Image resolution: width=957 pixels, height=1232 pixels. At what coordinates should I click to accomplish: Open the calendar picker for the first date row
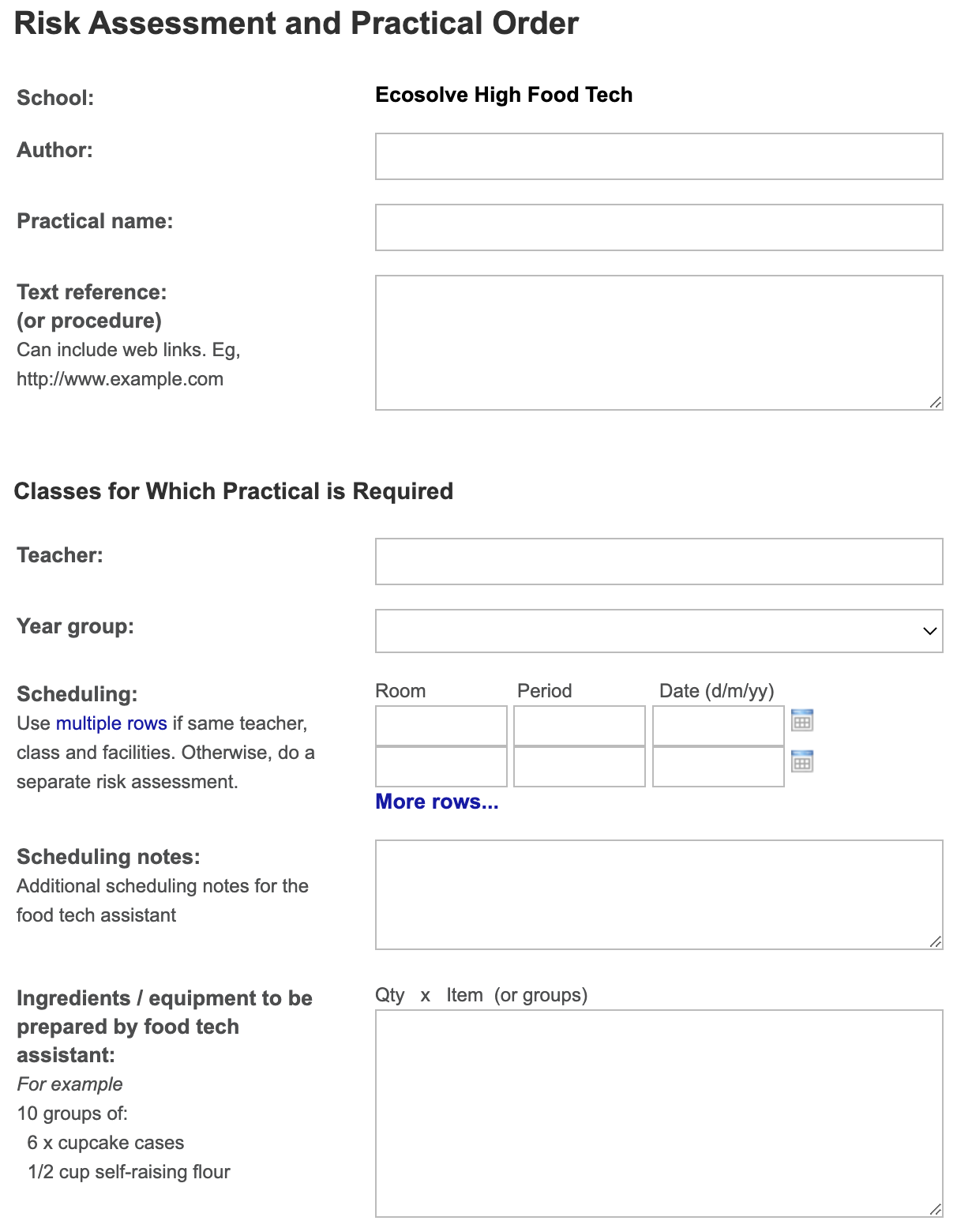point(803,721)
